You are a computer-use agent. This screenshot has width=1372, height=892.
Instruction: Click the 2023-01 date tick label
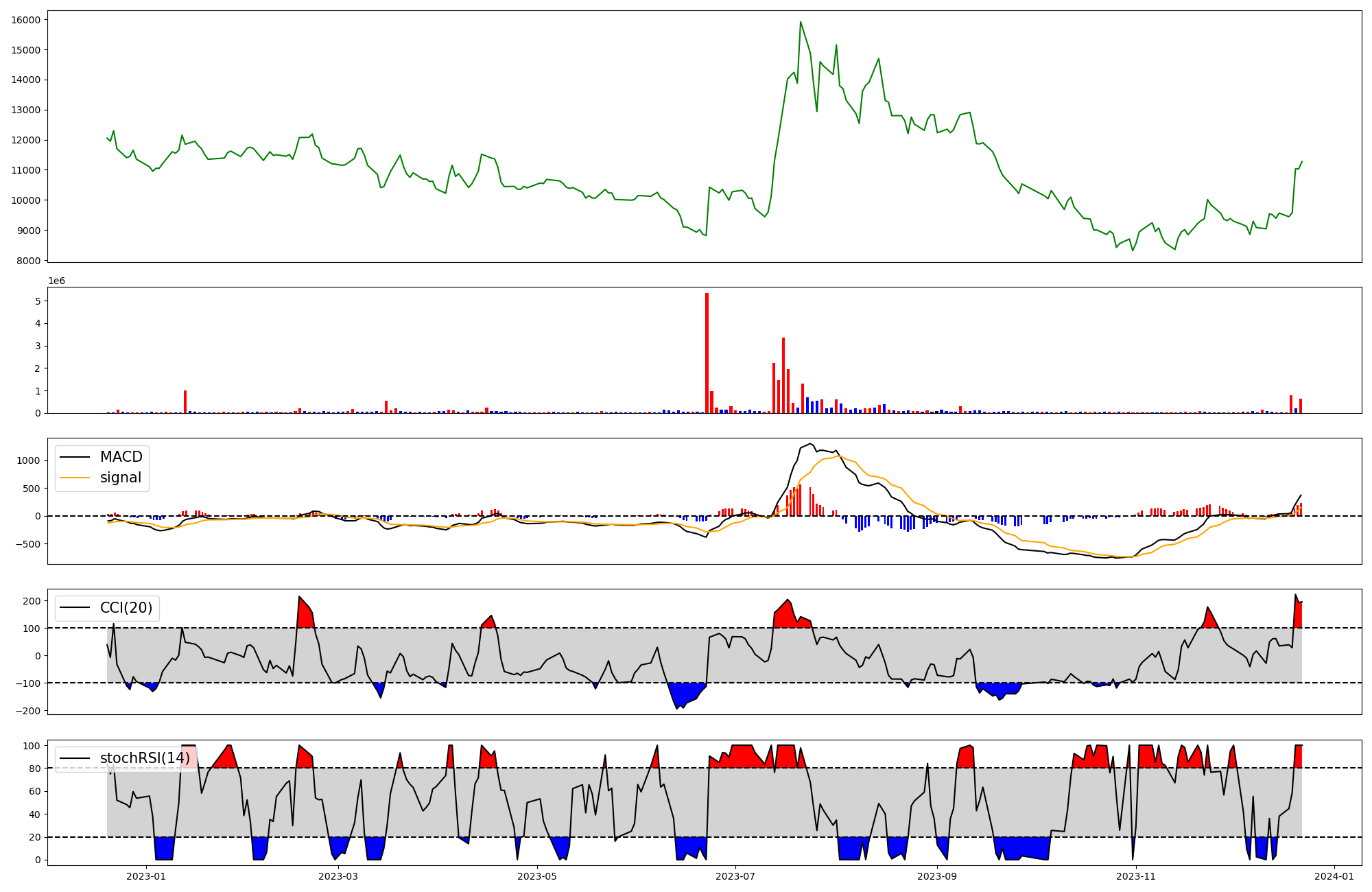click(x=146, y=876)
